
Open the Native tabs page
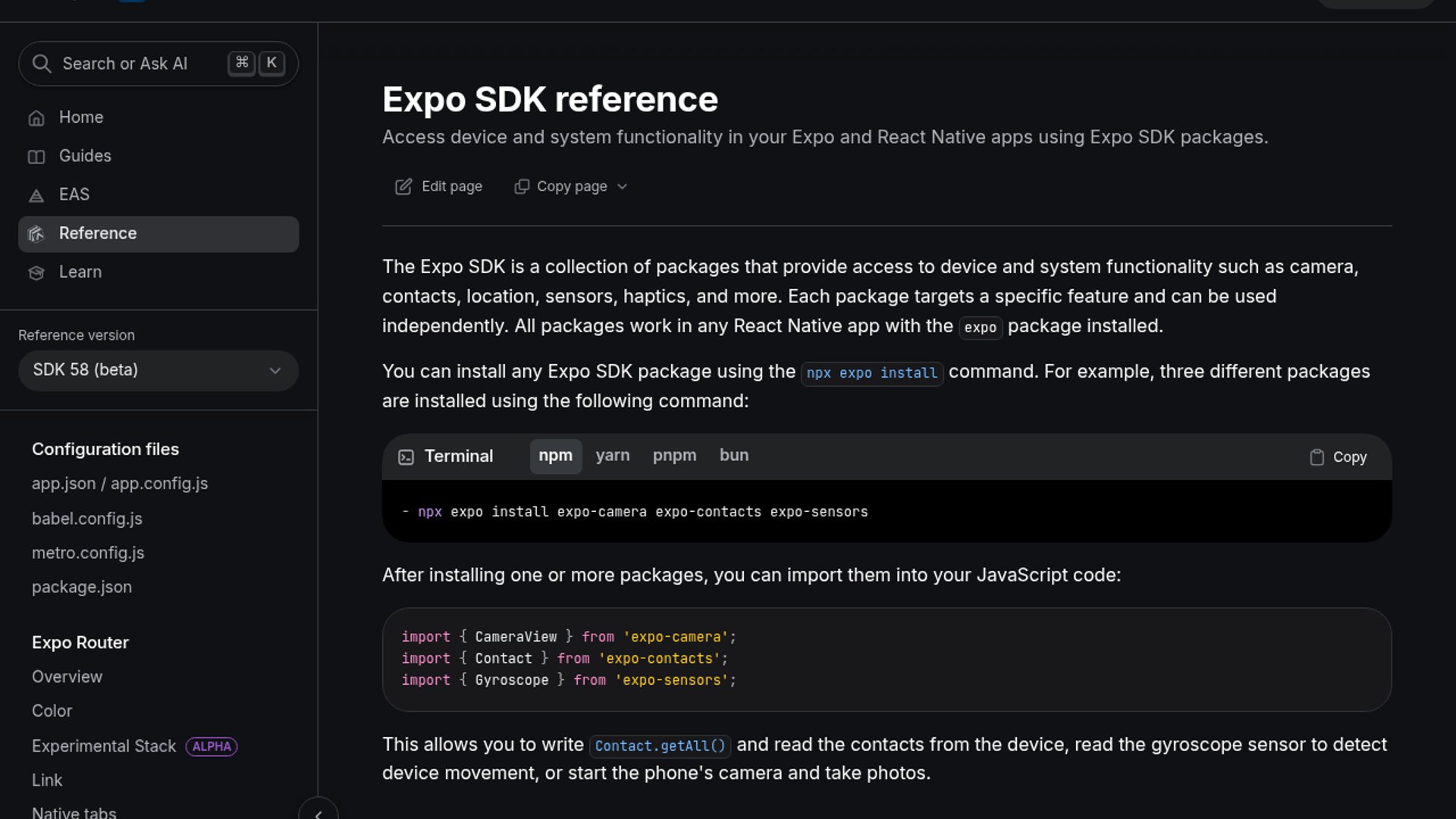74,813
